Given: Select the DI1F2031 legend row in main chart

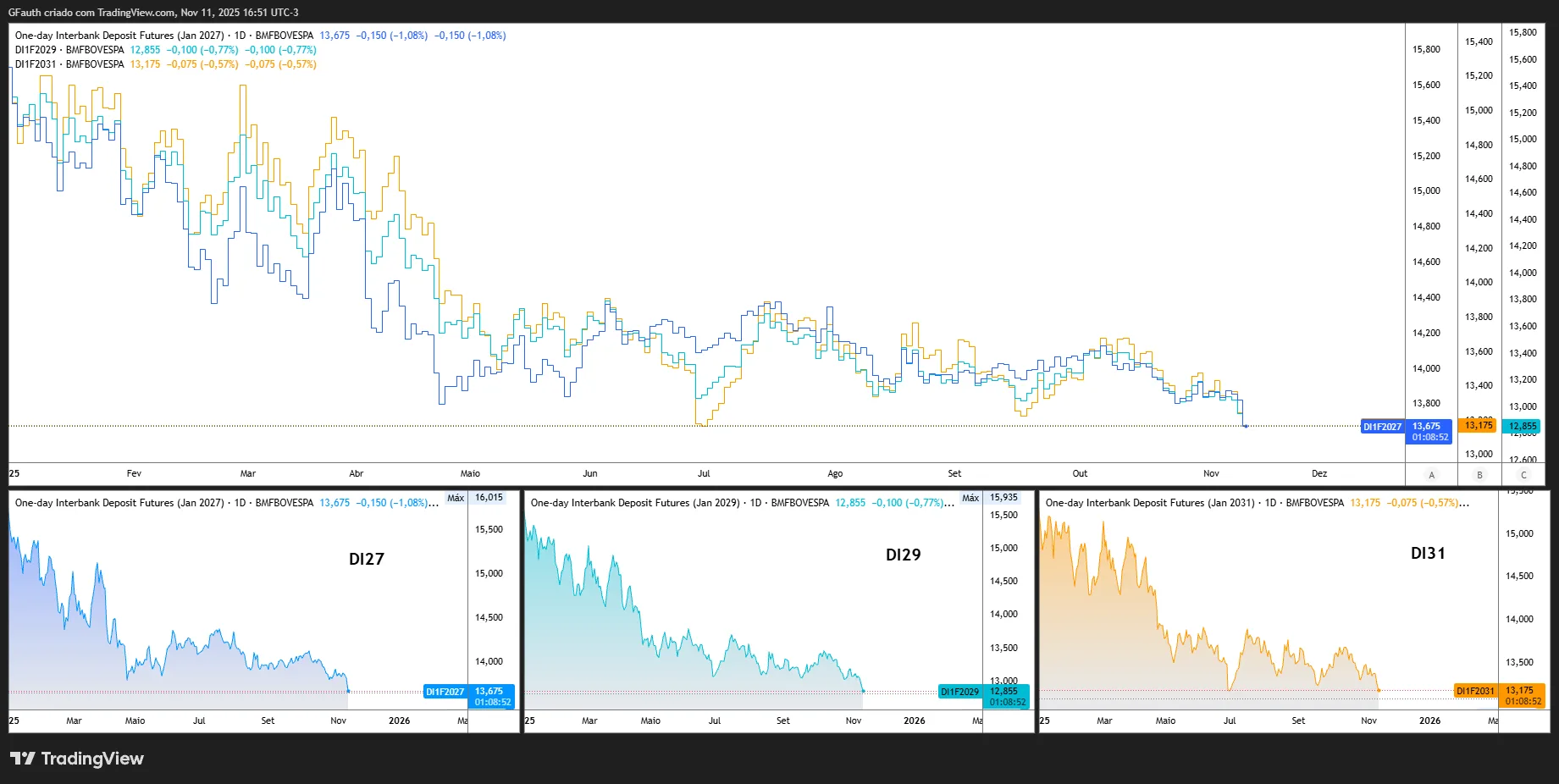Looking at the screenshot, I should [69, 64].
